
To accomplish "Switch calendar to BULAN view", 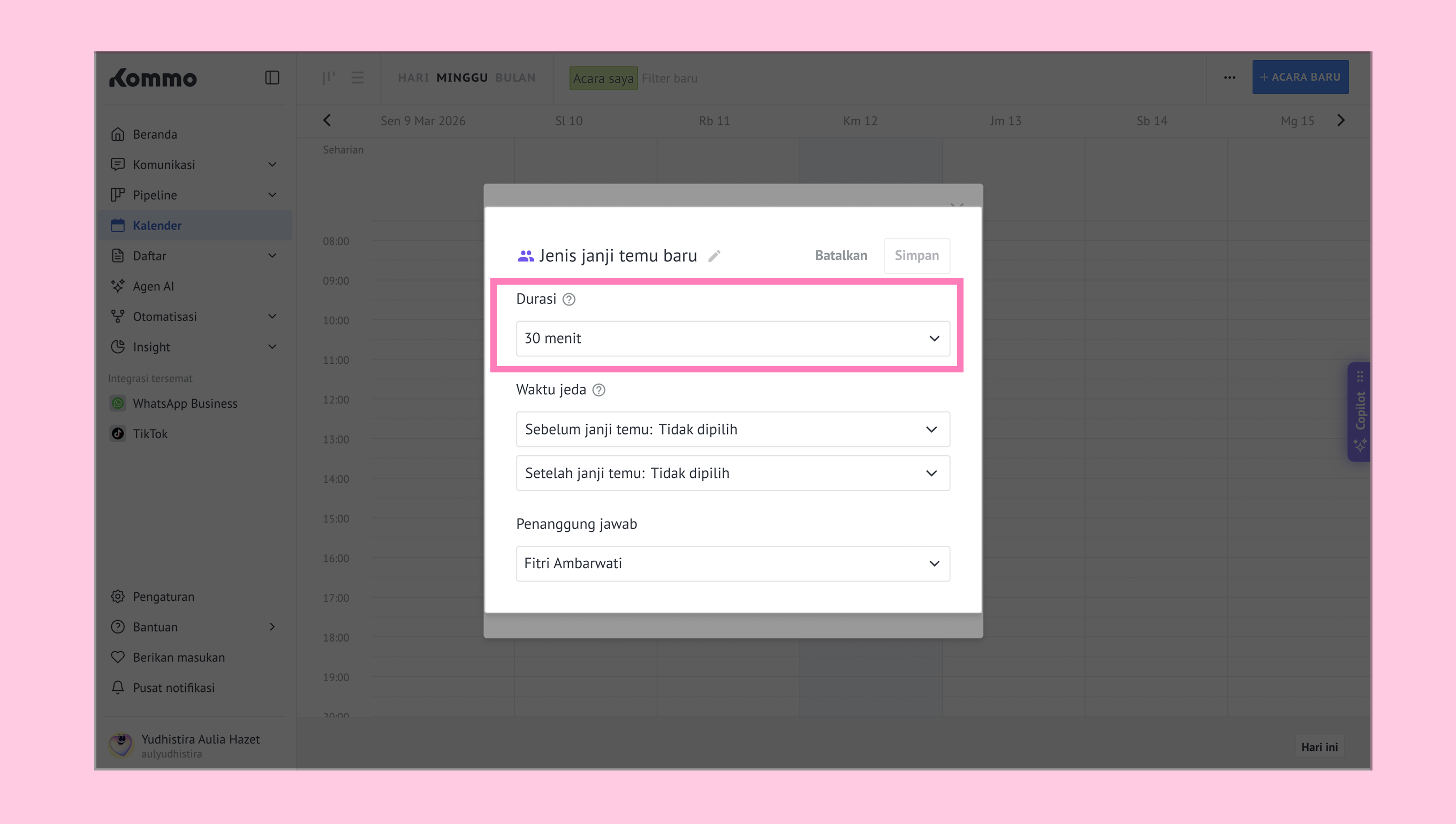I will point(515,78).
